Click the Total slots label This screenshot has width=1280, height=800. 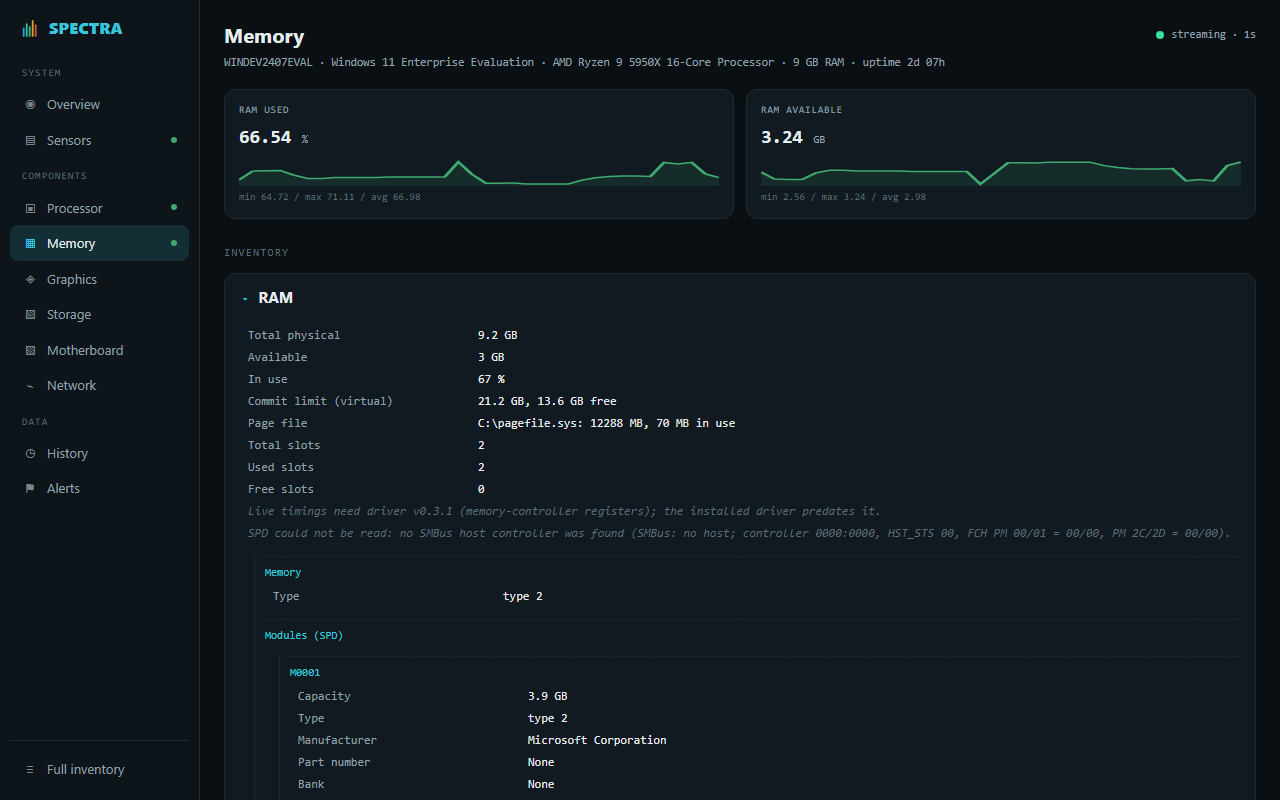click(284, 445)
